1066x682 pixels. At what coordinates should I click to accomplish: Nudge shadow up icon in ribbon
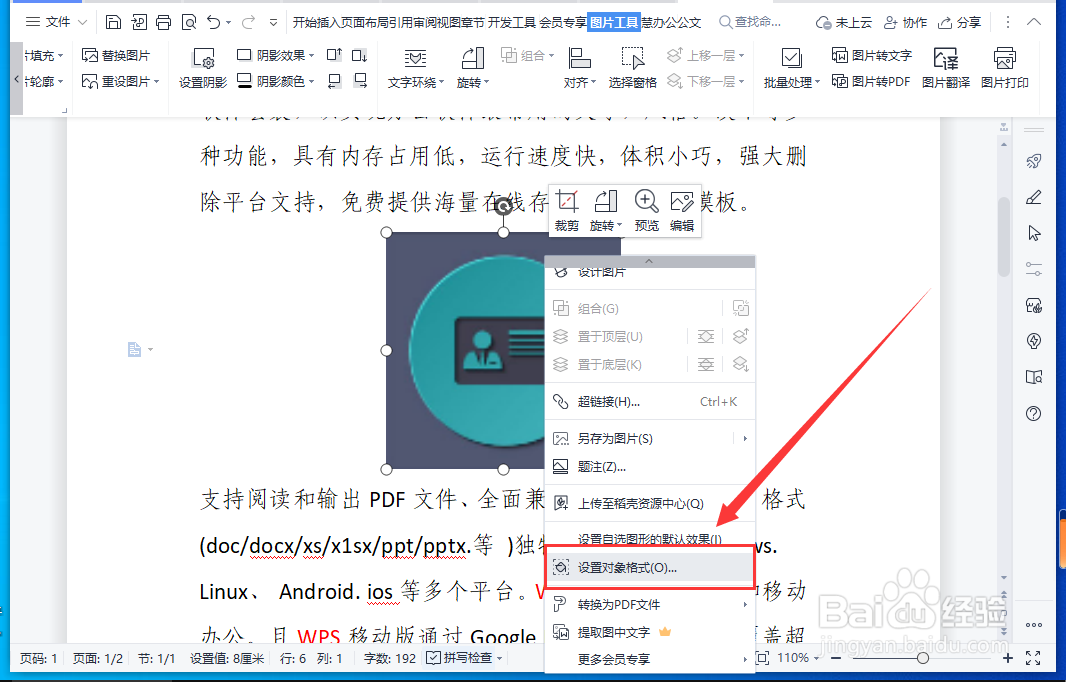click(x=333, y=55)
